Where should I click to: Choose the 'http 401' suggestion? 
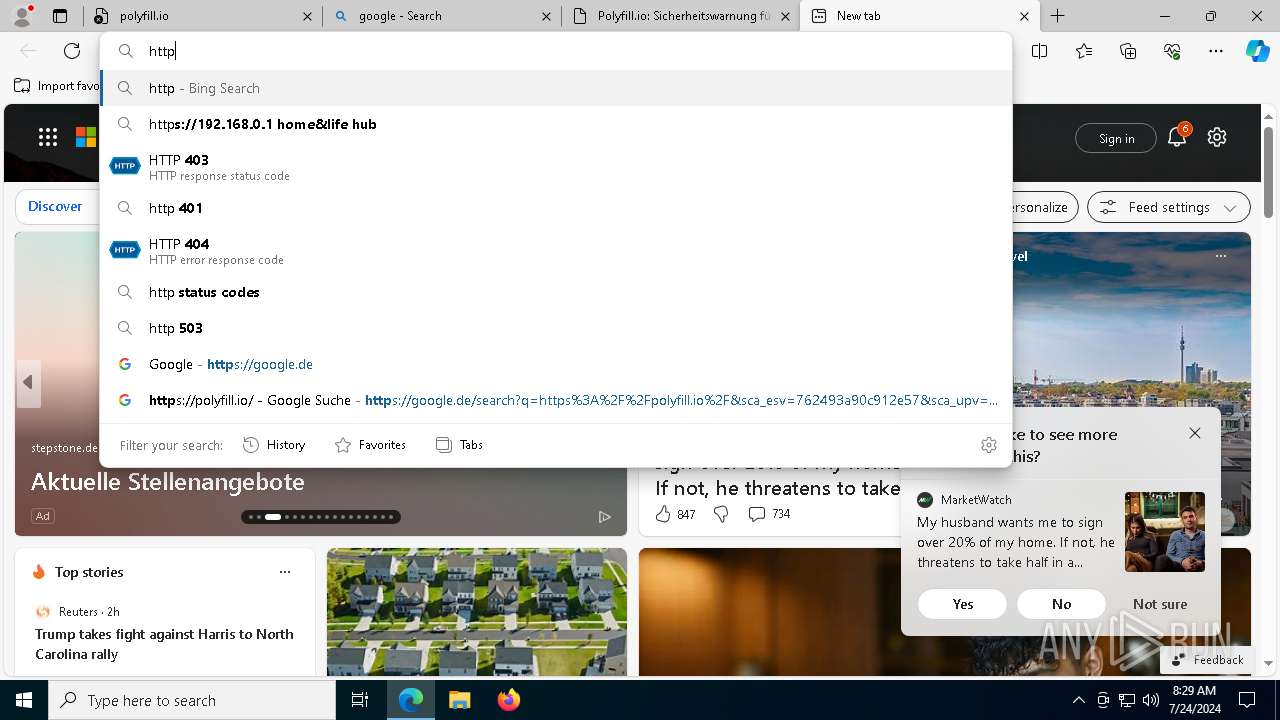coord(556,208)
